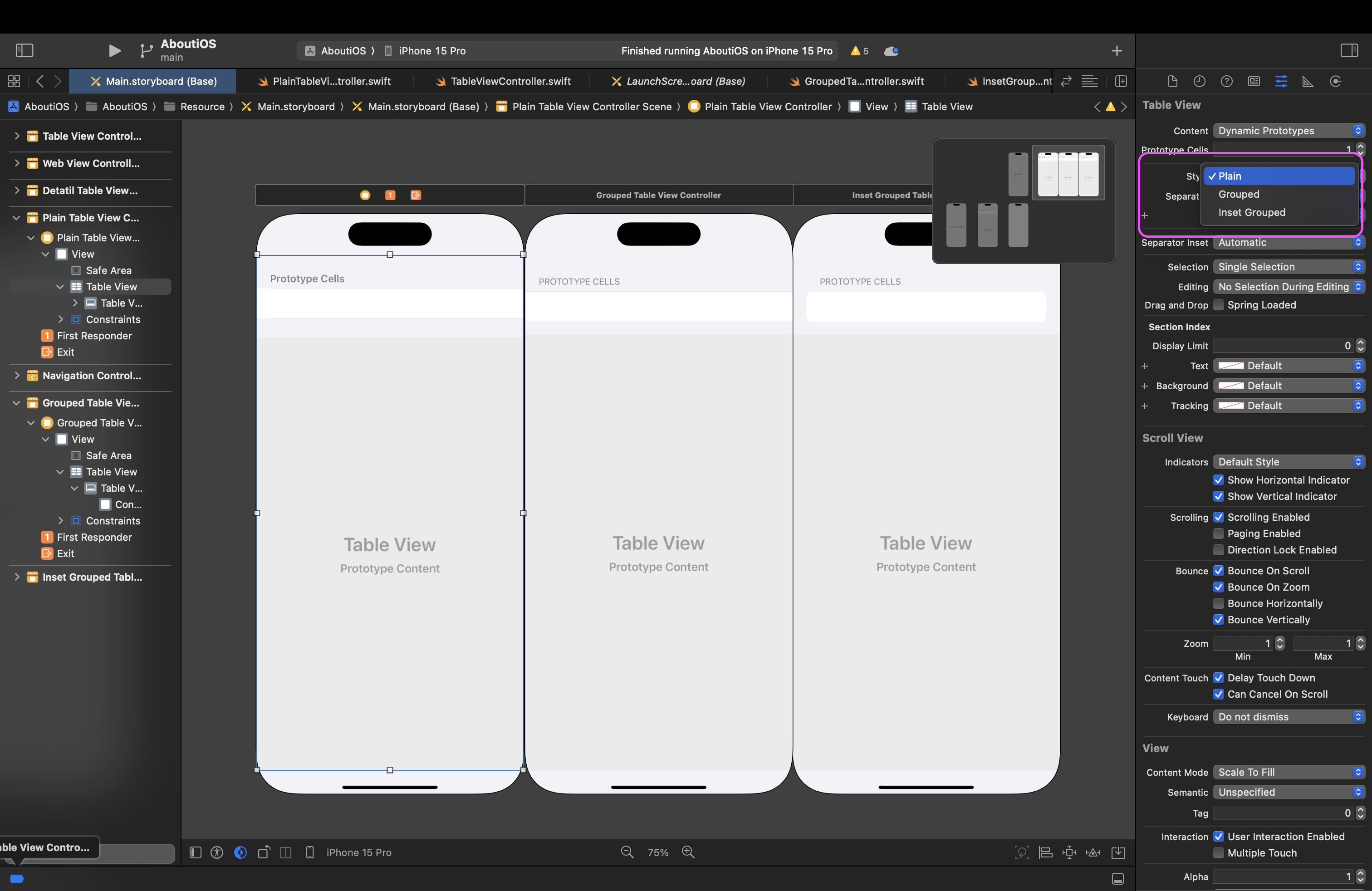Choose Inset Grouped style option

click(1251, 213)
